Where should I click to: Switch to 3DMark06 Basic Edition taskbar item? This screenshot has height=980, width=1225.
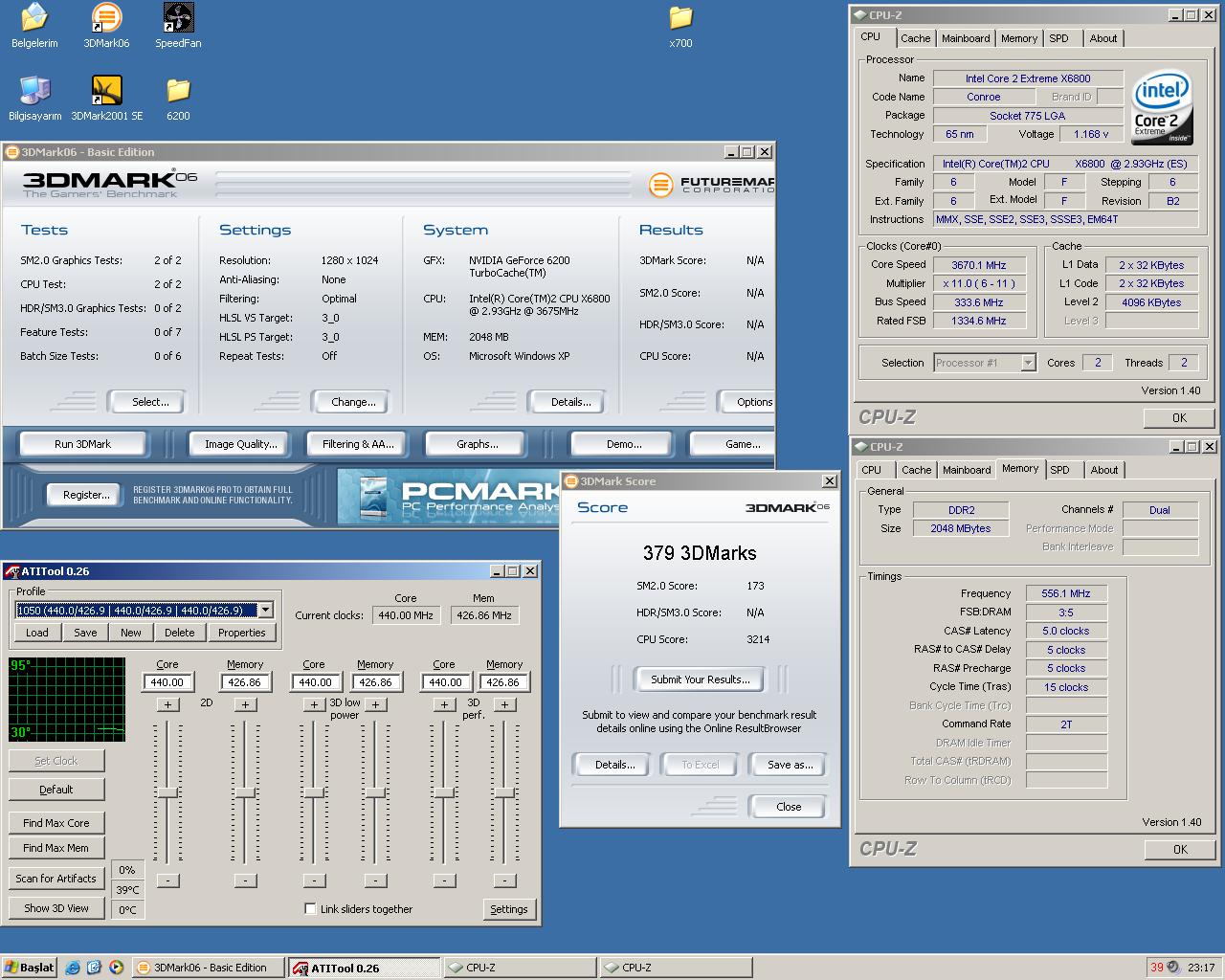click(x=208, y=968)
